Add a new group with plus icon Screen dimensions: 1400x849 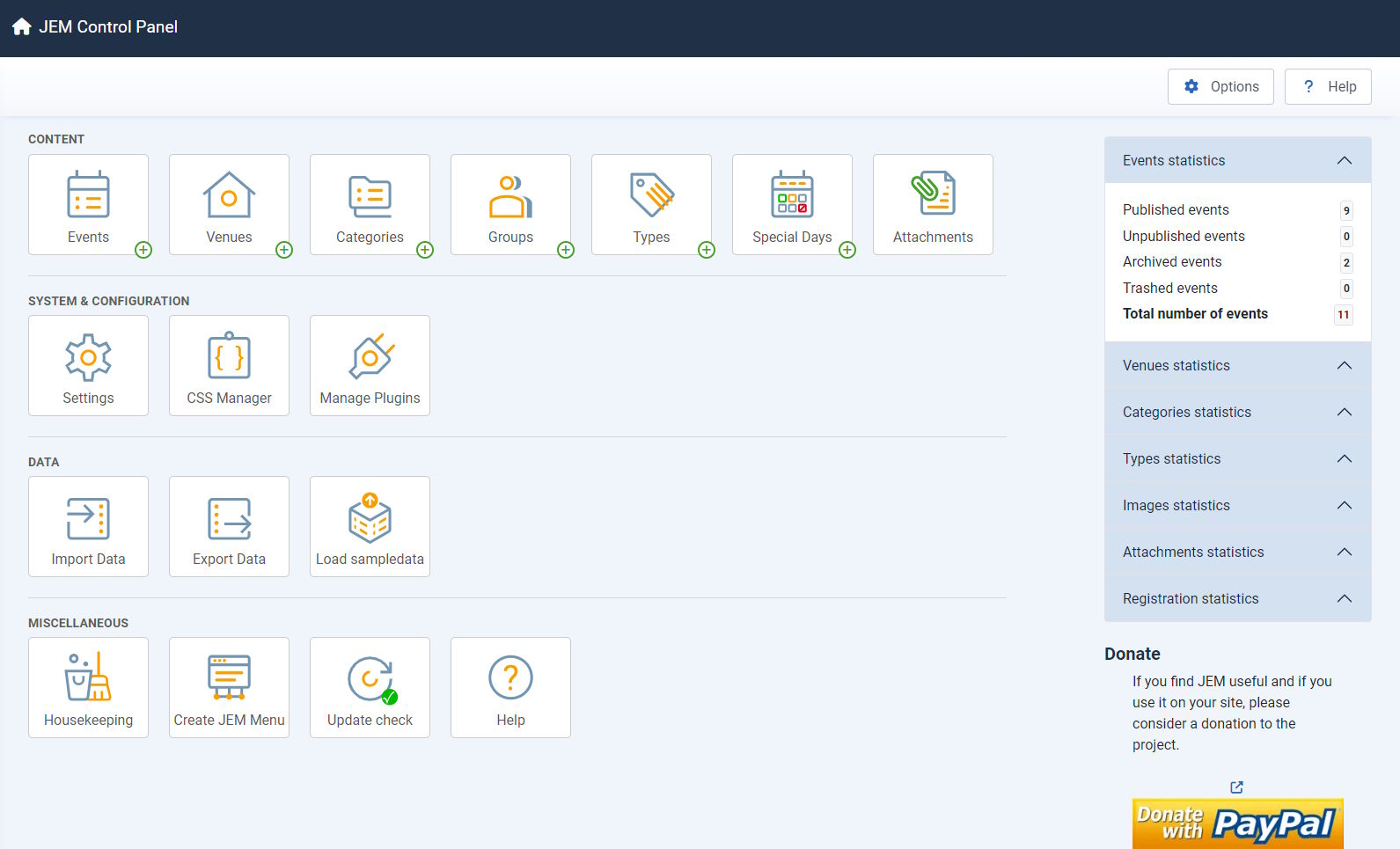click(566, 250)
